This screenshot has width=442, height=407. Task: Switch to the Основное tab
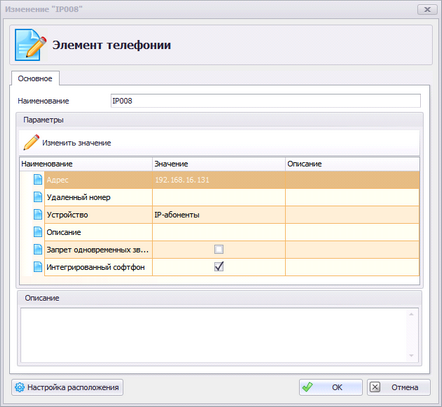coord(35,79)
